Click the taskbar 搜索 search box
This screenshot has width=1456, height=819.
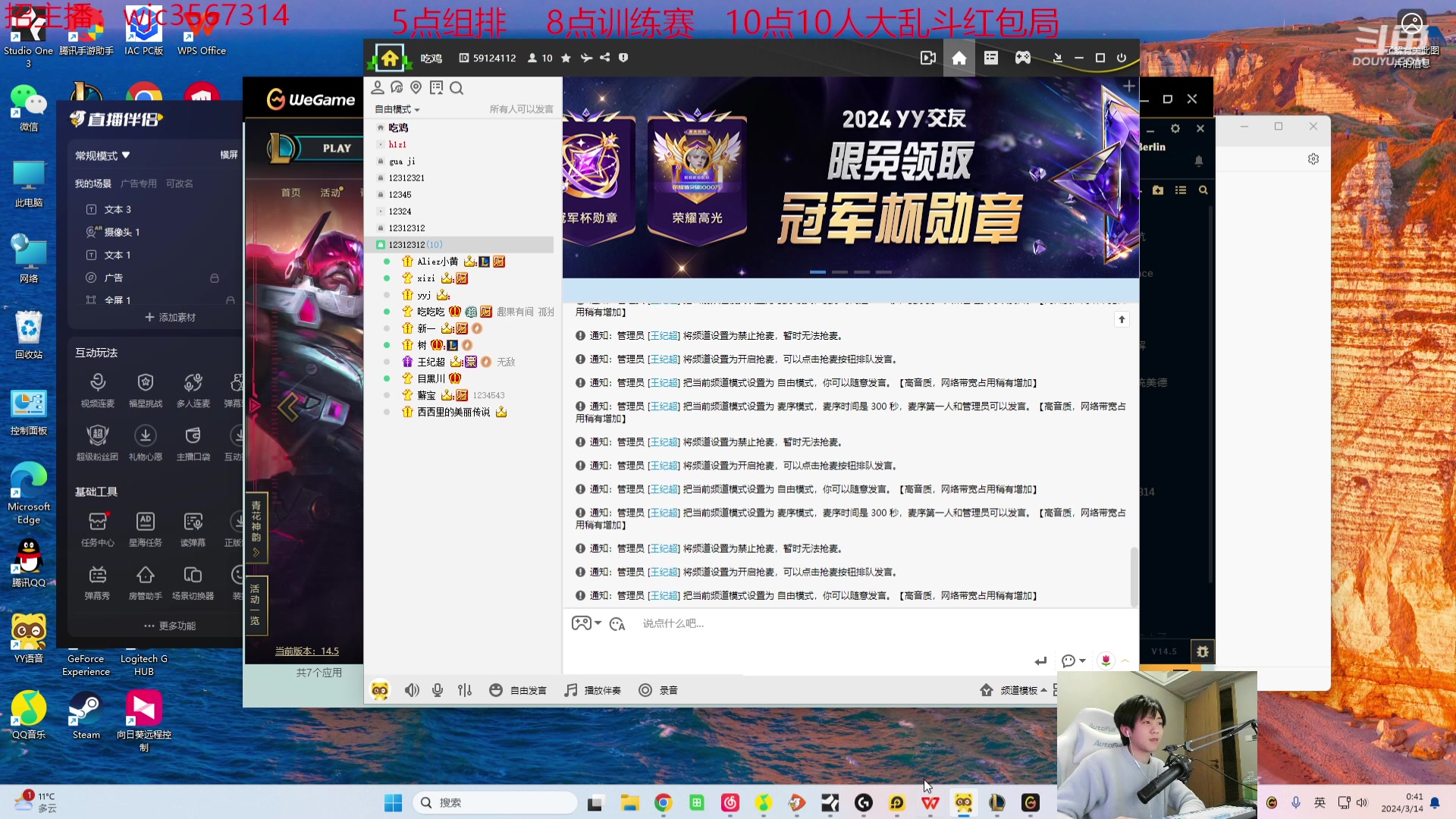tap(494, 802)
